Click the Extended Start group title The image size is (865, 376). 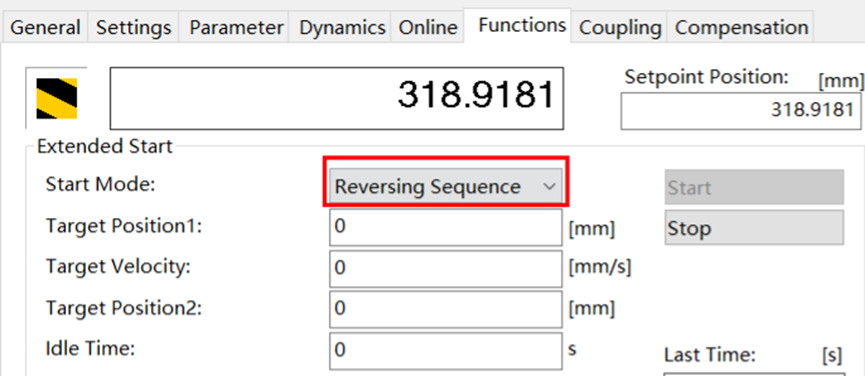[x=105, y=147]
